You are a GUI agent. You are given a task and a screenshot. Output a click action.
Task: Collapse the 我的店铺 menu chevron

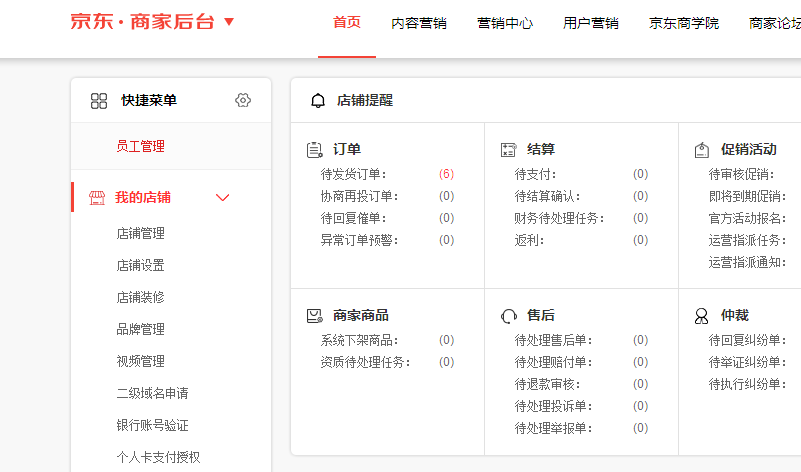pyautogui.click(x=223, y=198)
